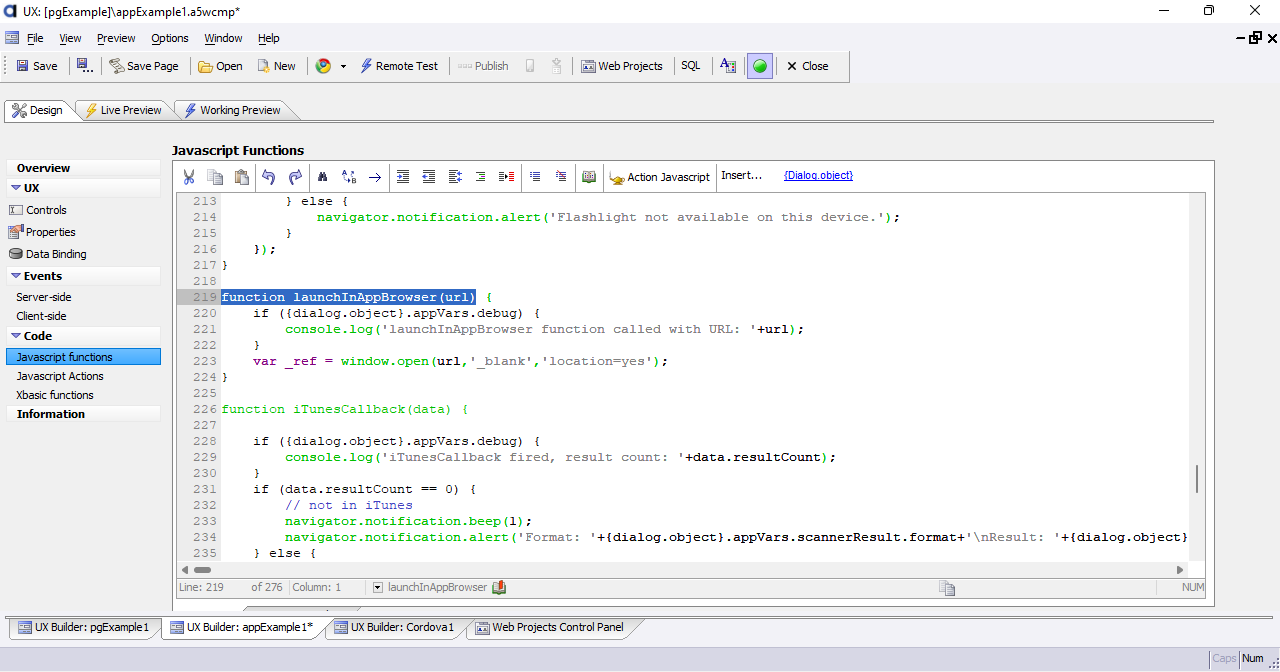Image resolution: width=1280 pixels, height=672 pixels.
Task: Switch to UX Builder: pgExample1 window tab
Action: click(x=83, y=628)
